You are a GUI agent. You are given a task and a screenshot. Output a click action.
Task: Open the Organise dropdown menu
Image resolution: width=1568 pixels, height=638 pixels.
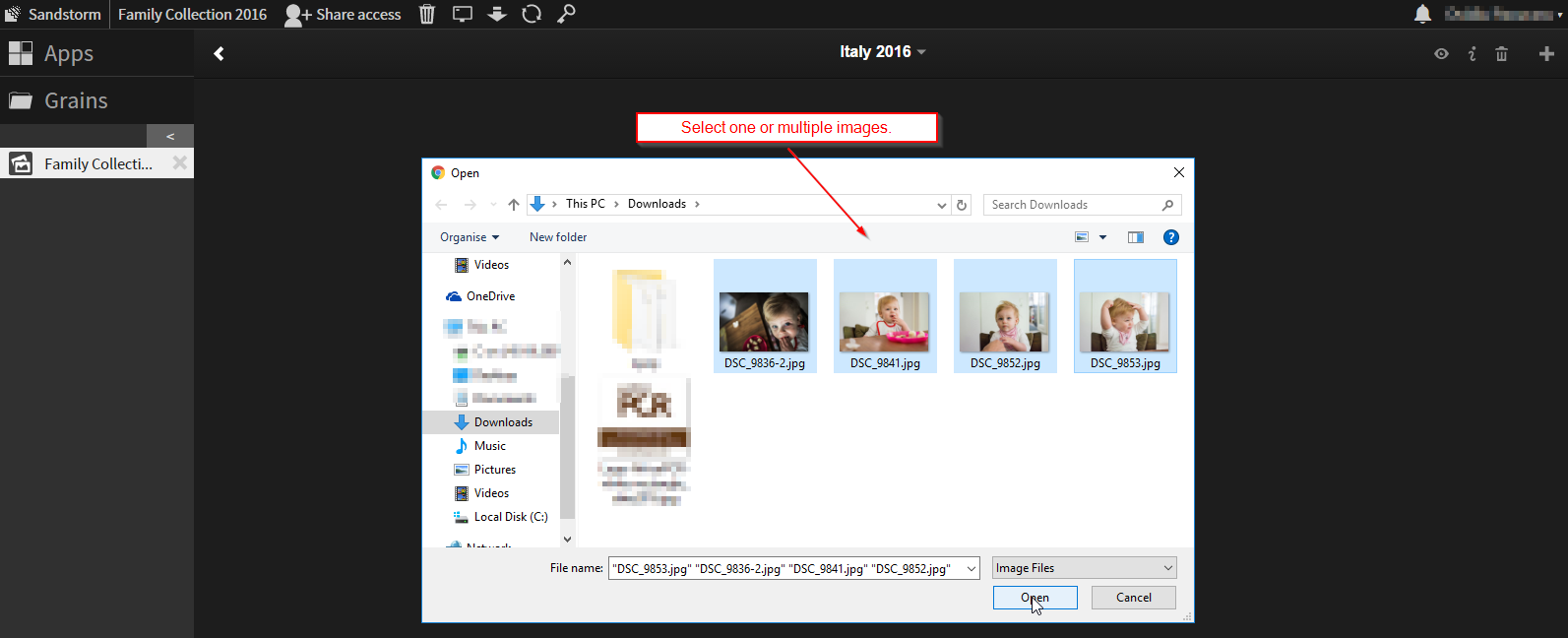[x=470, y=237]
